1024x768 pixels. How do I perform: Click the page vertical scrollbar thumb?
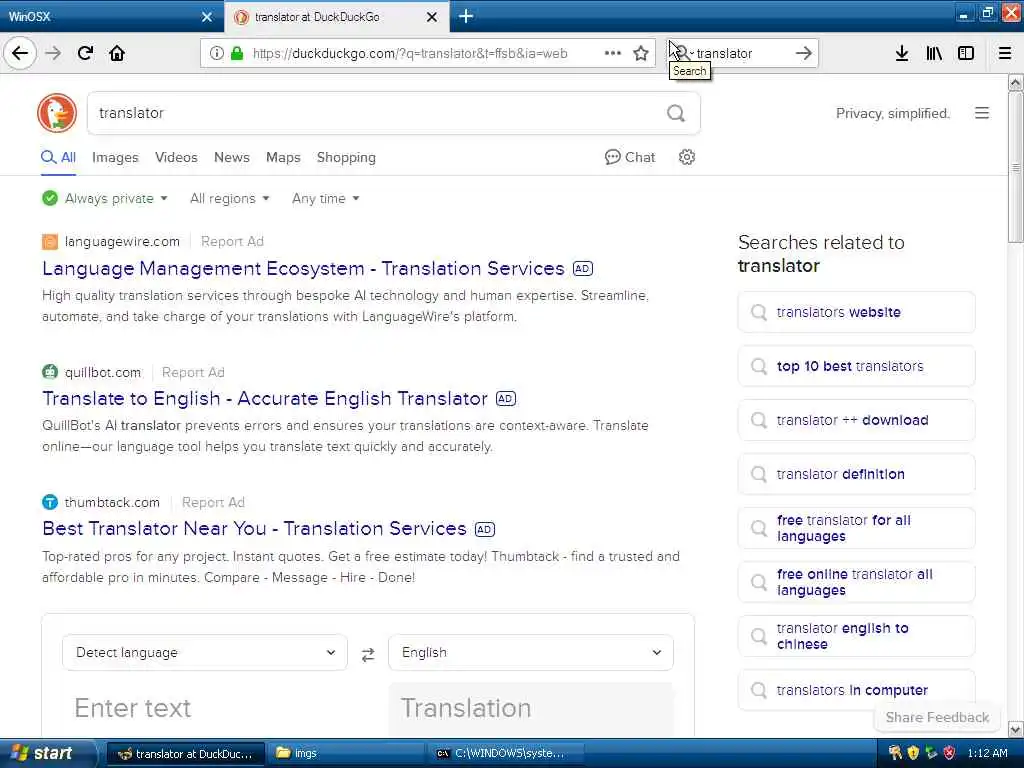point(1015,167)
